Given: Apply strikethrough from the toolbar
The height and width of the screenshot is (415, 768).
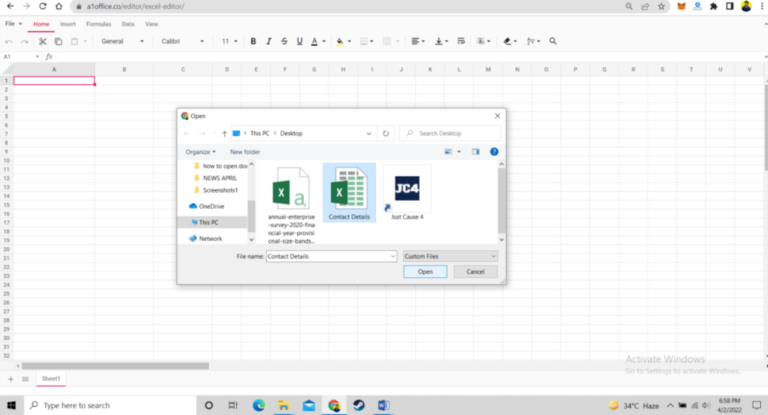Looking at the screenshot, I should click(284, 42).
